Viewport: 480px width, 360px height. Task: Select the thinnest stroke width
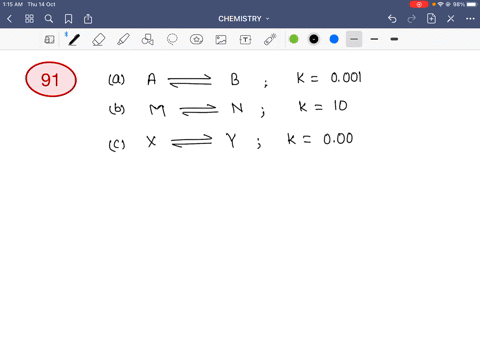pyautogui.click(x=354, y=39)
